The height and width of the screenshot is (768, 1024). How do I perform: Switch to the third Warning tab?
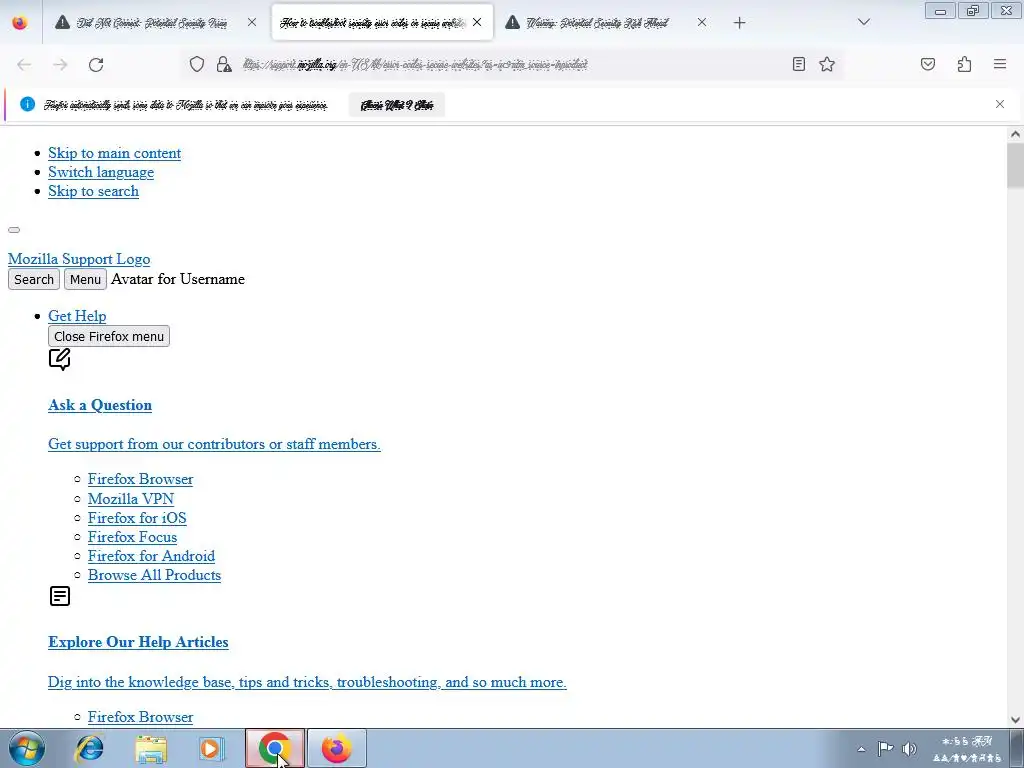pos(597,23)
